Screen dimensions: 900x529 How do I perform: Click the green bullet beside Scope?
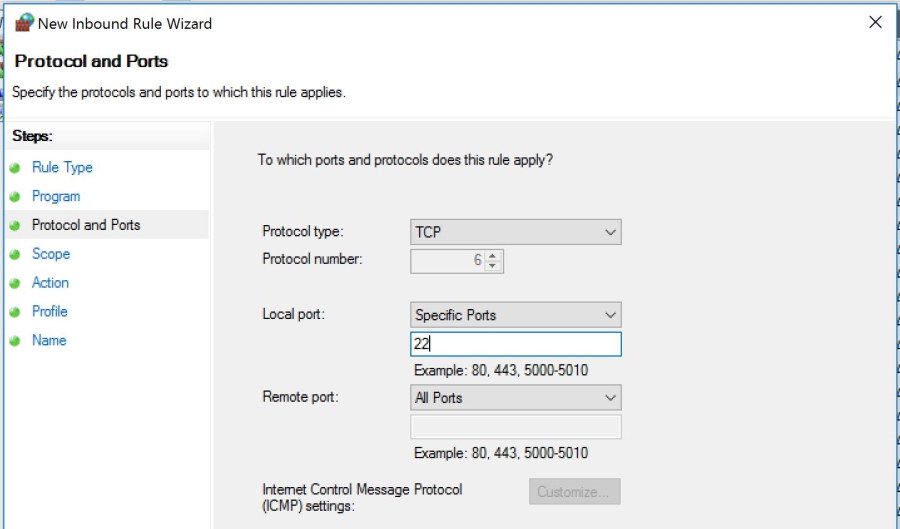15,254
